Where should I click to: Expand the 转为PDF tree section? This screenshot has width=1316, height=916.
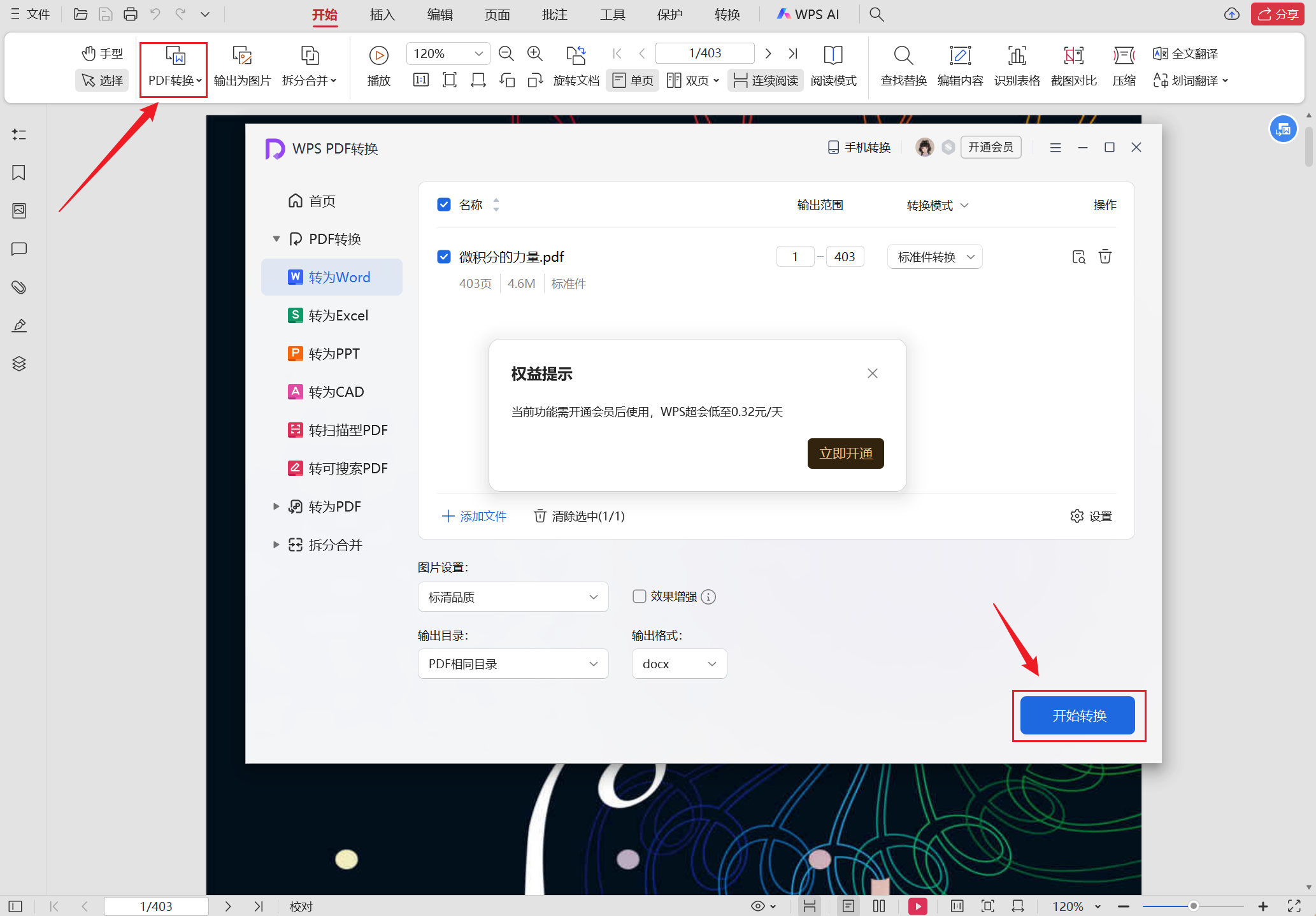click(x=276, y=506)
